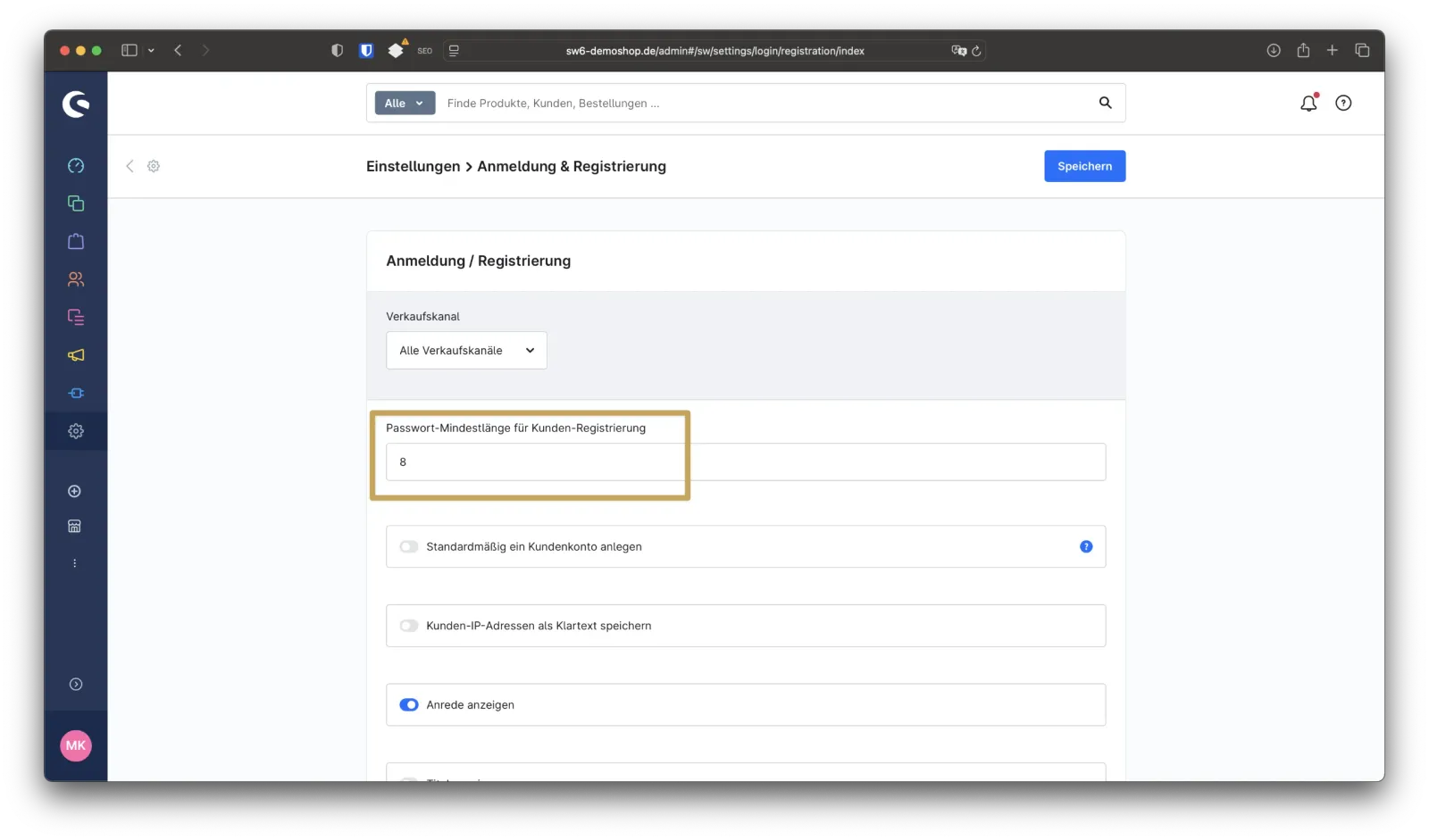
Task: Toggle Kunden-IP-Adressen als Klartext speichern
Action: [x=409, y=626]
